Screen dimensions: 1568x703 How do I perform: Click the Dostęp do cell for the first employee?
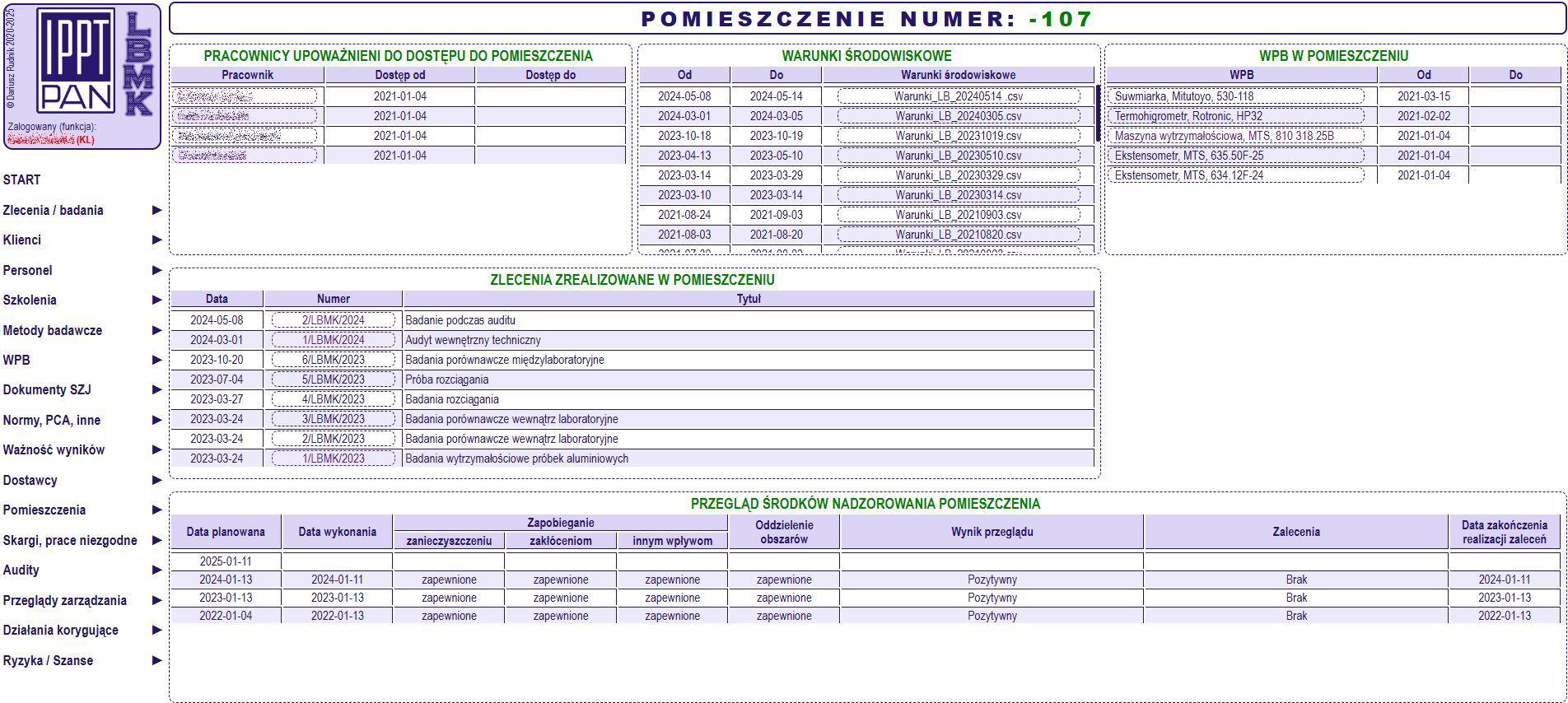[x=550, y=96]
